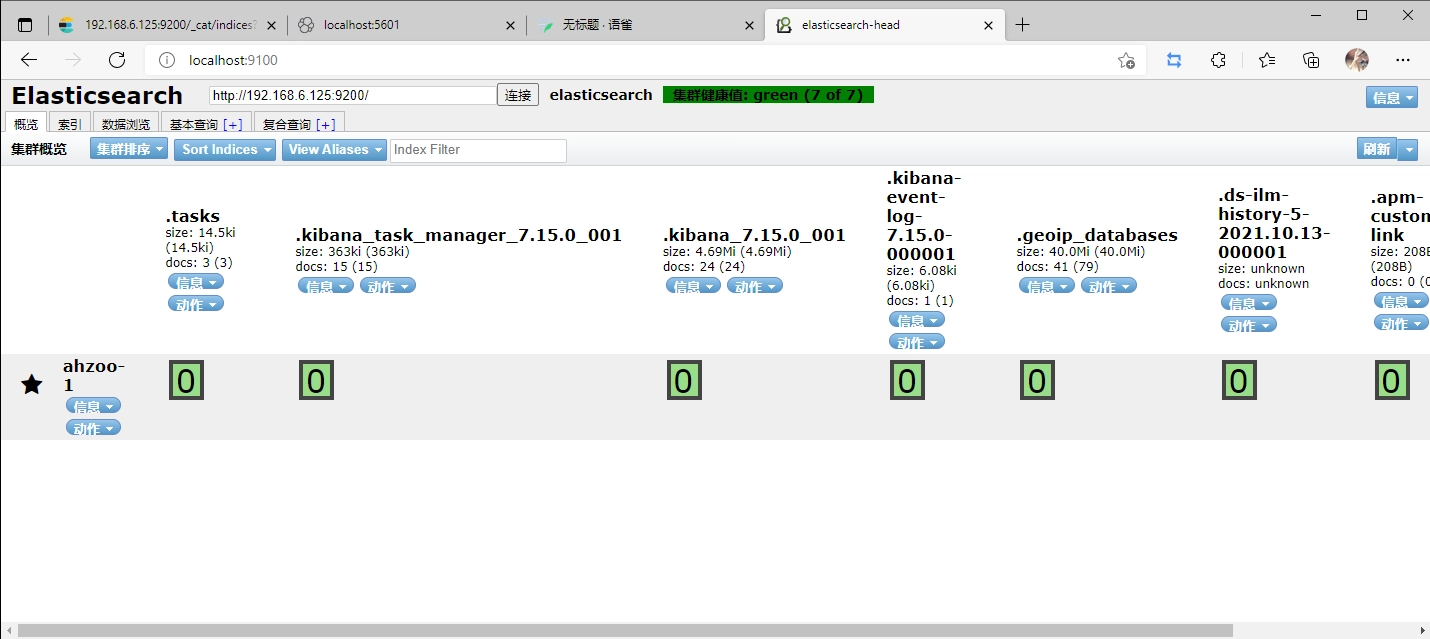Click the 连接 connect button
The image size is (1430, 639).
tap(518, 95)
